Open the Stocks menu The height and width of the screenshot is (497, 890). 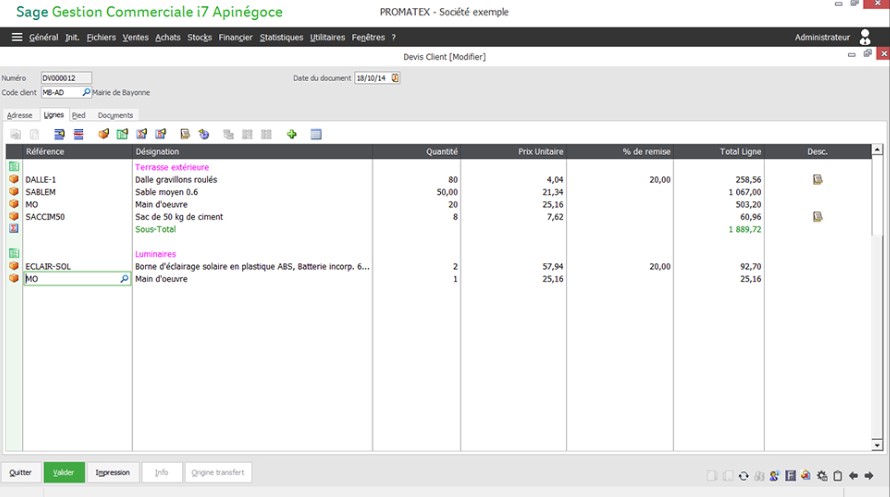pyautogui.click(x=199, y=37)
